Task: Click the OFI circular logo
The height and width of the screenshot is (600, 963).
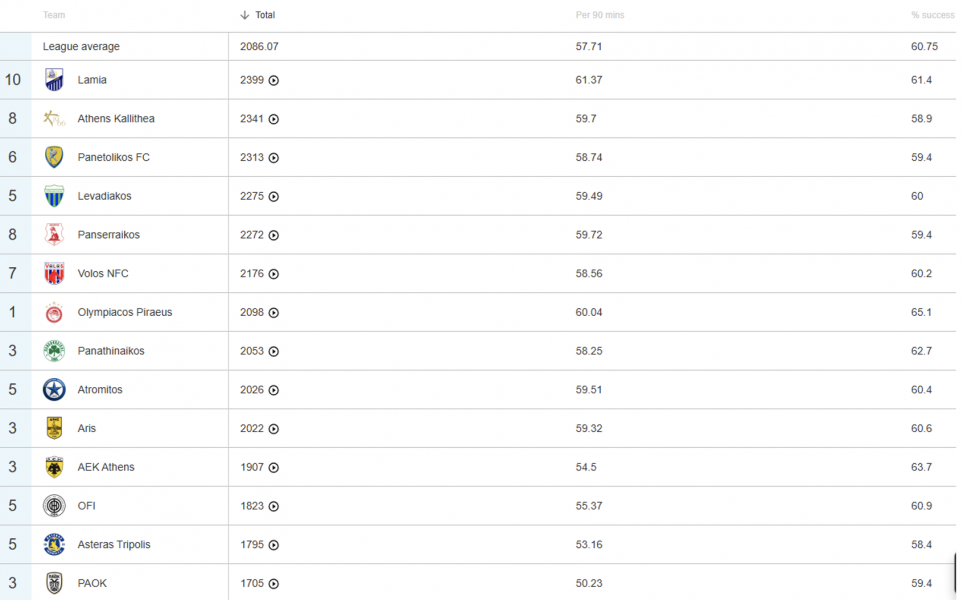Action: coord(54,505)
